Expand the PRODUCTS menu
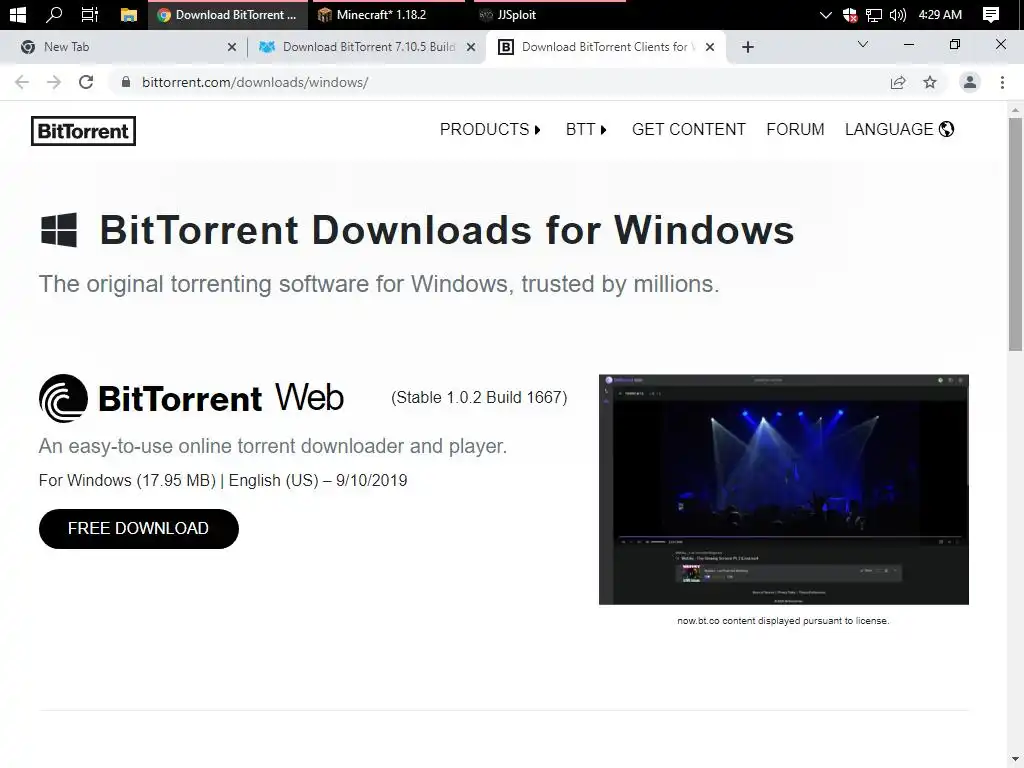Screen dimensions: 1024x768 click(x=490, y=129)
